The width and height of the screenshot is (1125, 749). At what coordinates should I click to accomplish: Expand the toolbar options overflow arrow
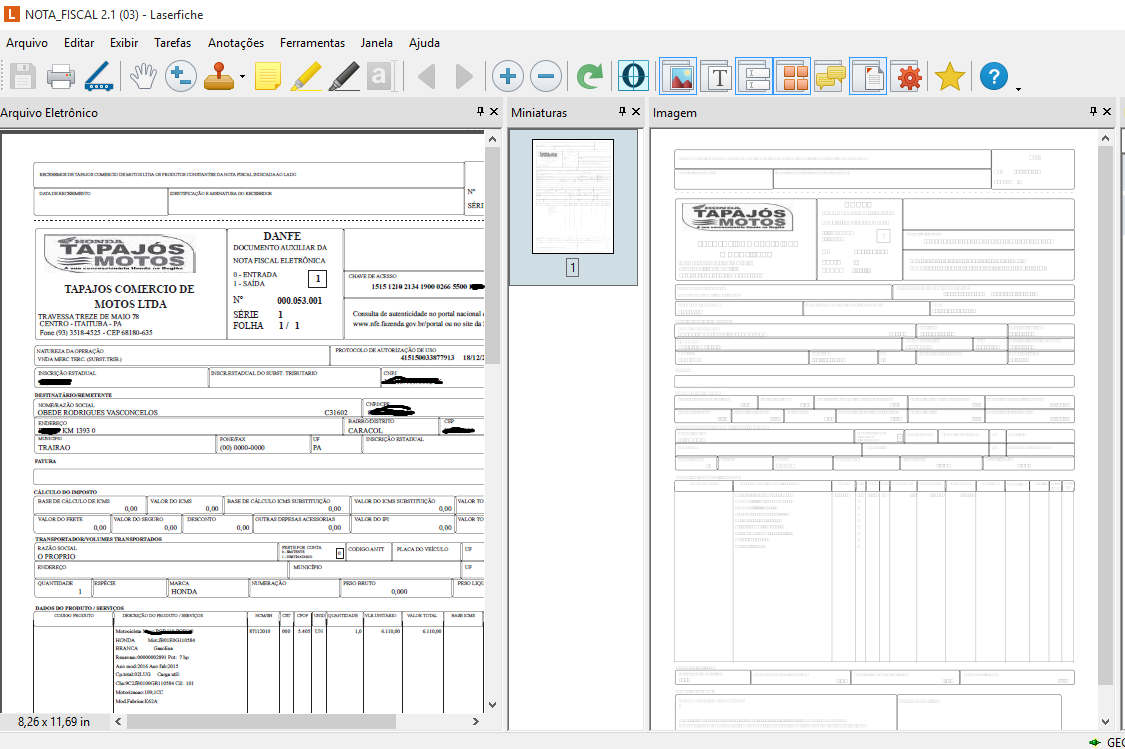(x=1018, y=88)
